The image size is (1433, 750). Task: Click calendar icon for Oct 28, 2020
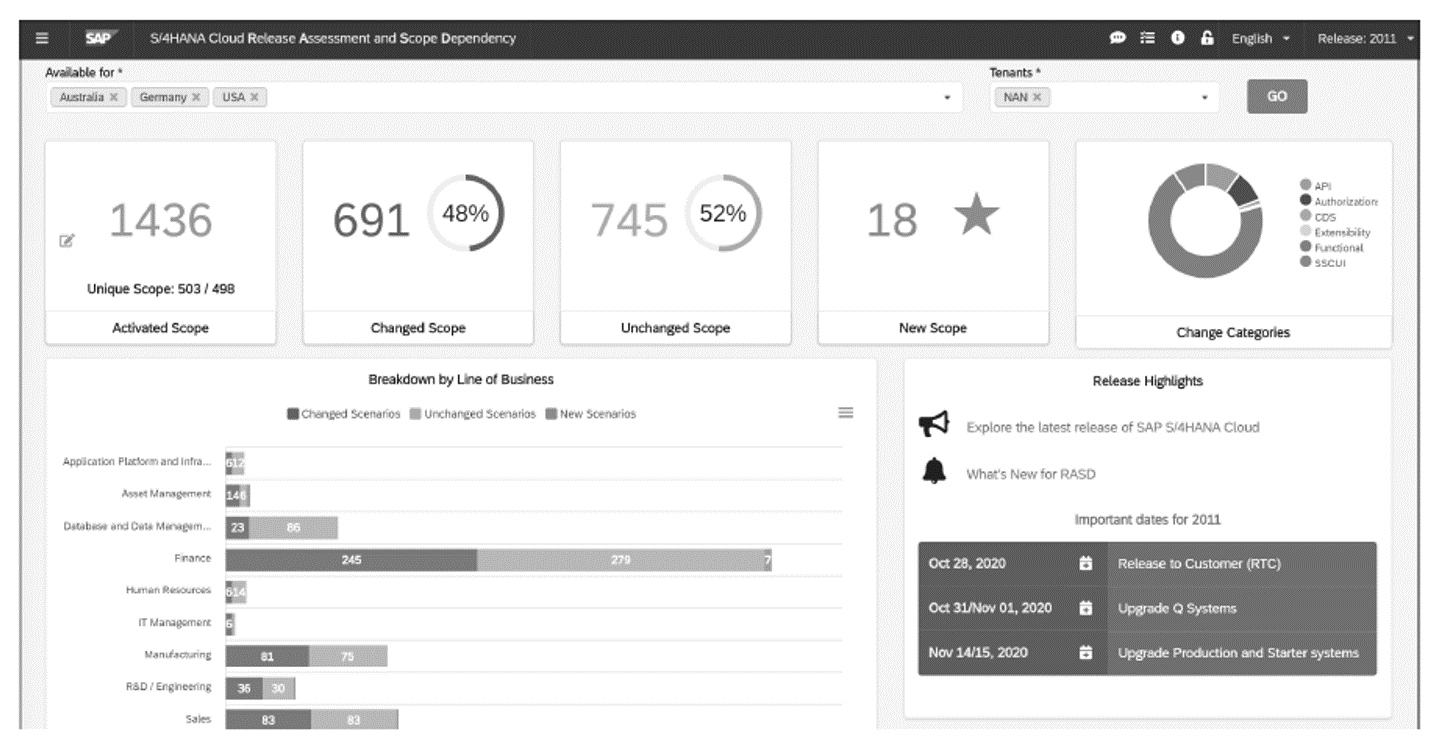[x=1086, y=563]
